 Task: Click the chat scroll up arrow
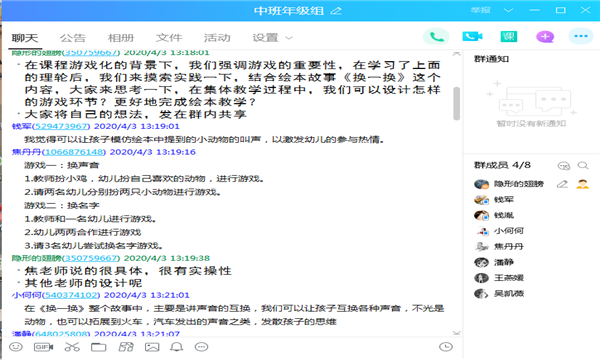click(456, 54)
